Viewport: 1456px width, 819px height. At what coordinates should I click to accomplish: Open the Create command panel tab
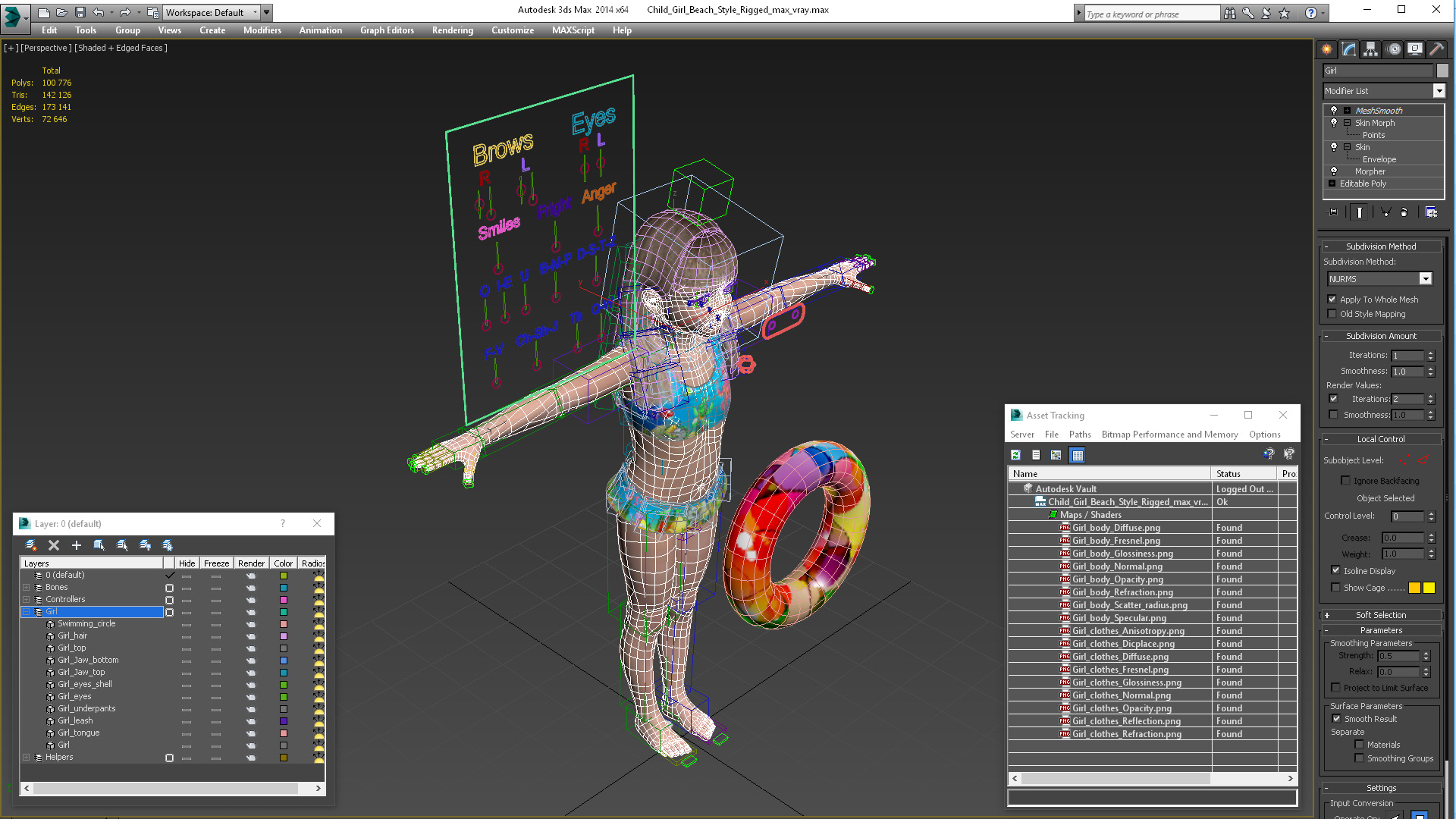(1327, 49)
